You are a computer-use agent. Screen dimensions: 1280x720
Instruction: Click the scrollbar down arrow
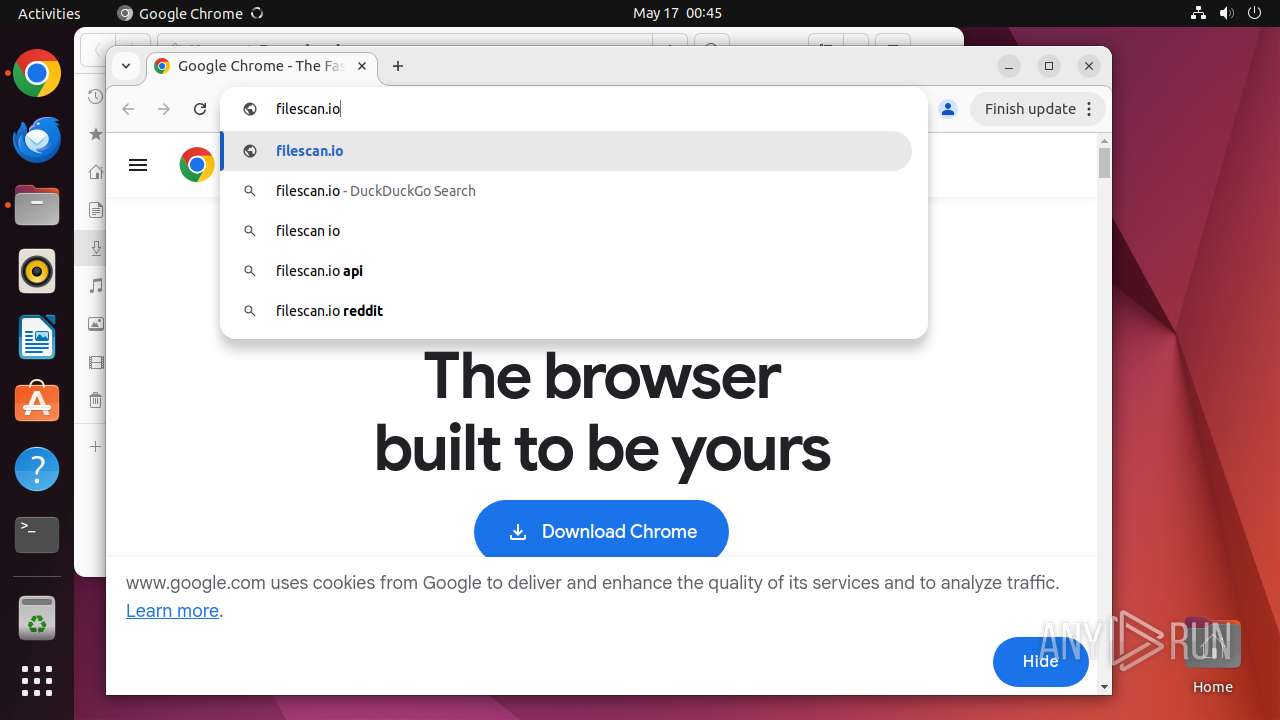tap(1104, 687)
